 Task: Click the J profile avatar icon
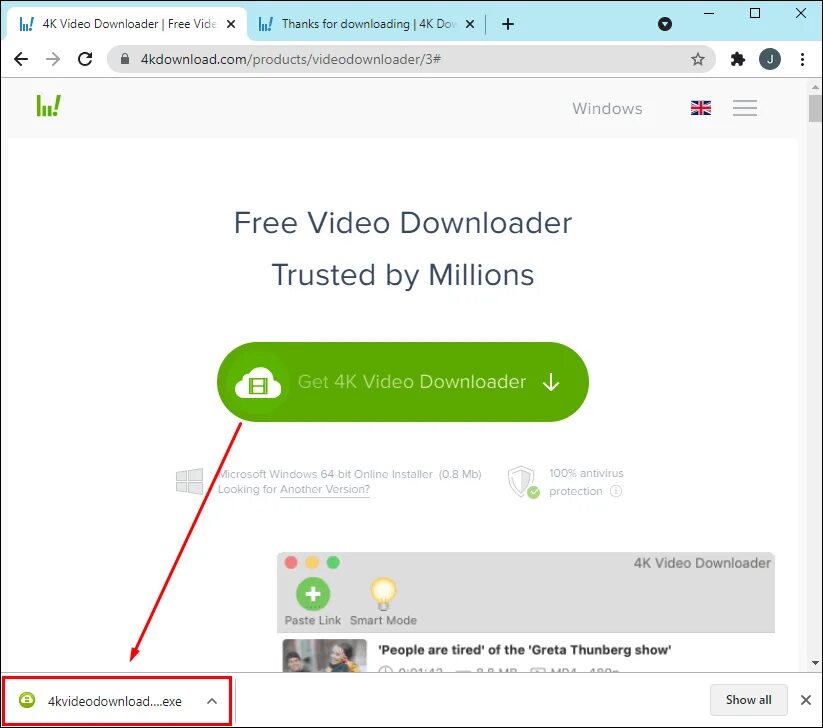[770, 59]
